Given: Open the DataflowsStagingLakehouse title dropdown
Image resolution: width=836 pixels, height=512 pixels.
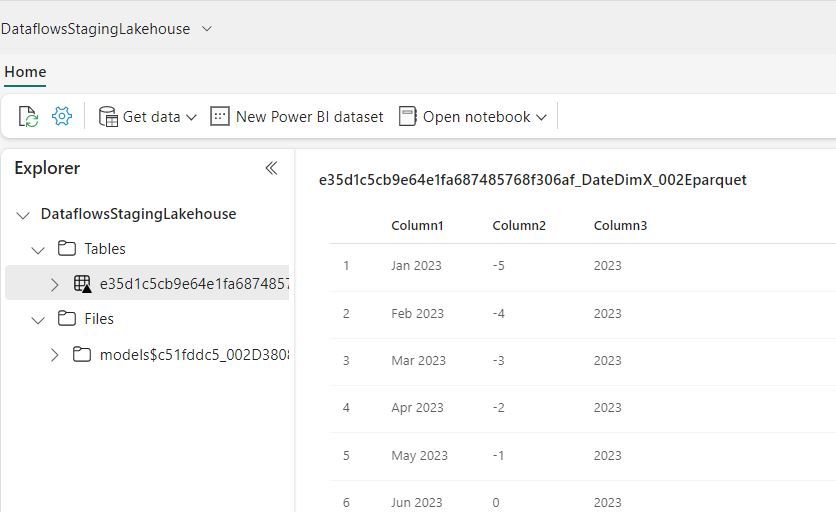Looking at the screenshot, I should pyautogui.click(x=207, y=29).
